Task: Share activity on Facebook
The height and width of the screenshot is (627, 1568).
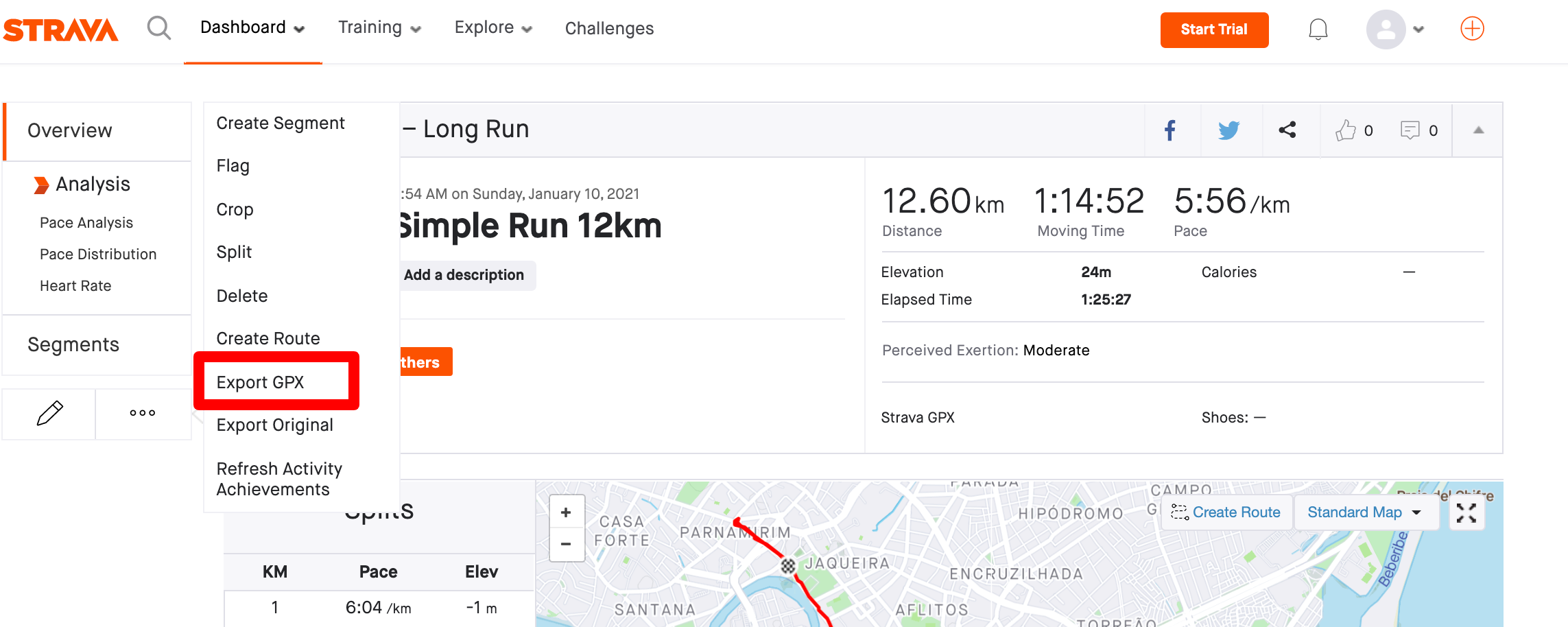Action: [1170, 130]
